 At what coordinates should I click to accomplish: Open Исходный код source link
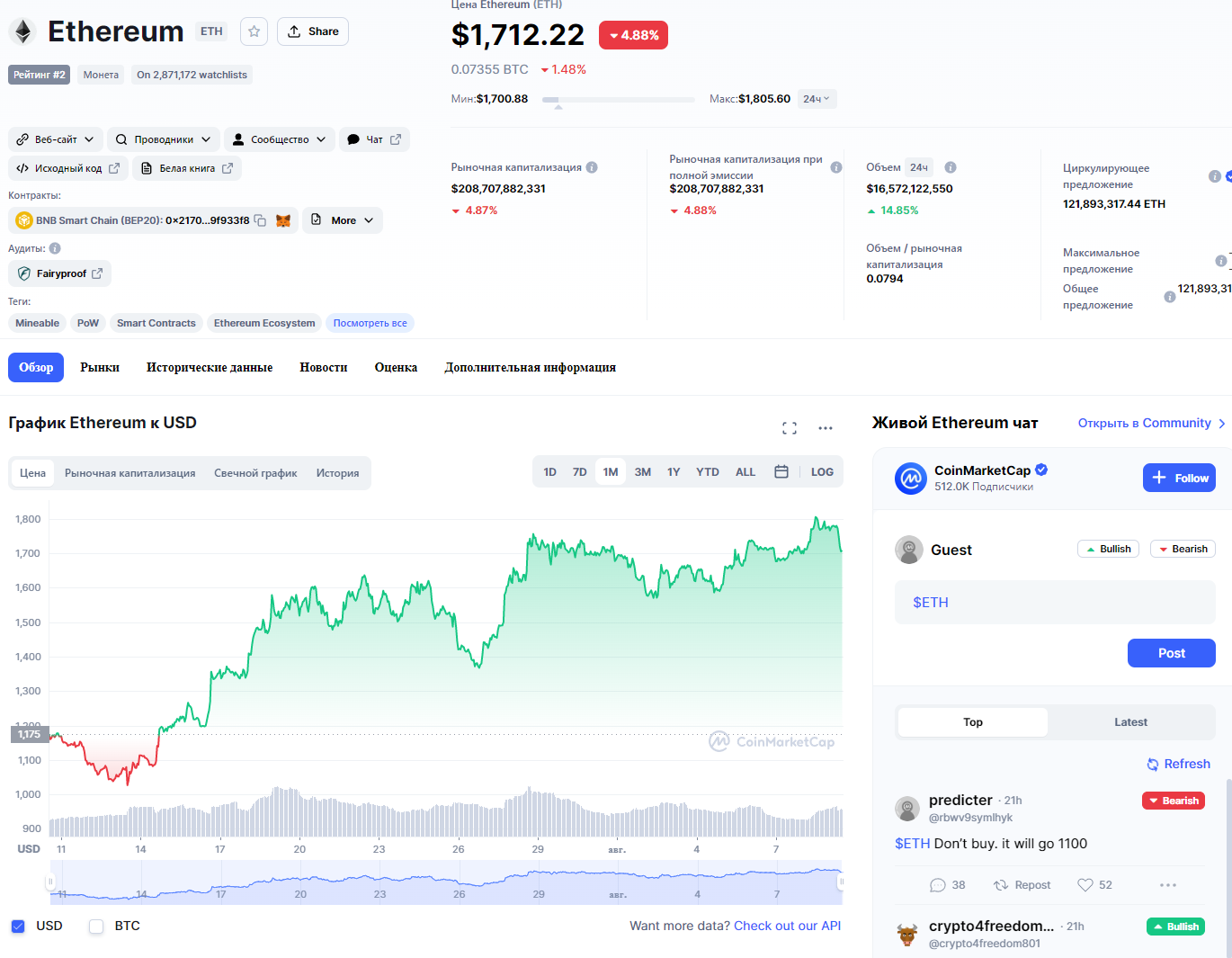(x=68, y=168)
